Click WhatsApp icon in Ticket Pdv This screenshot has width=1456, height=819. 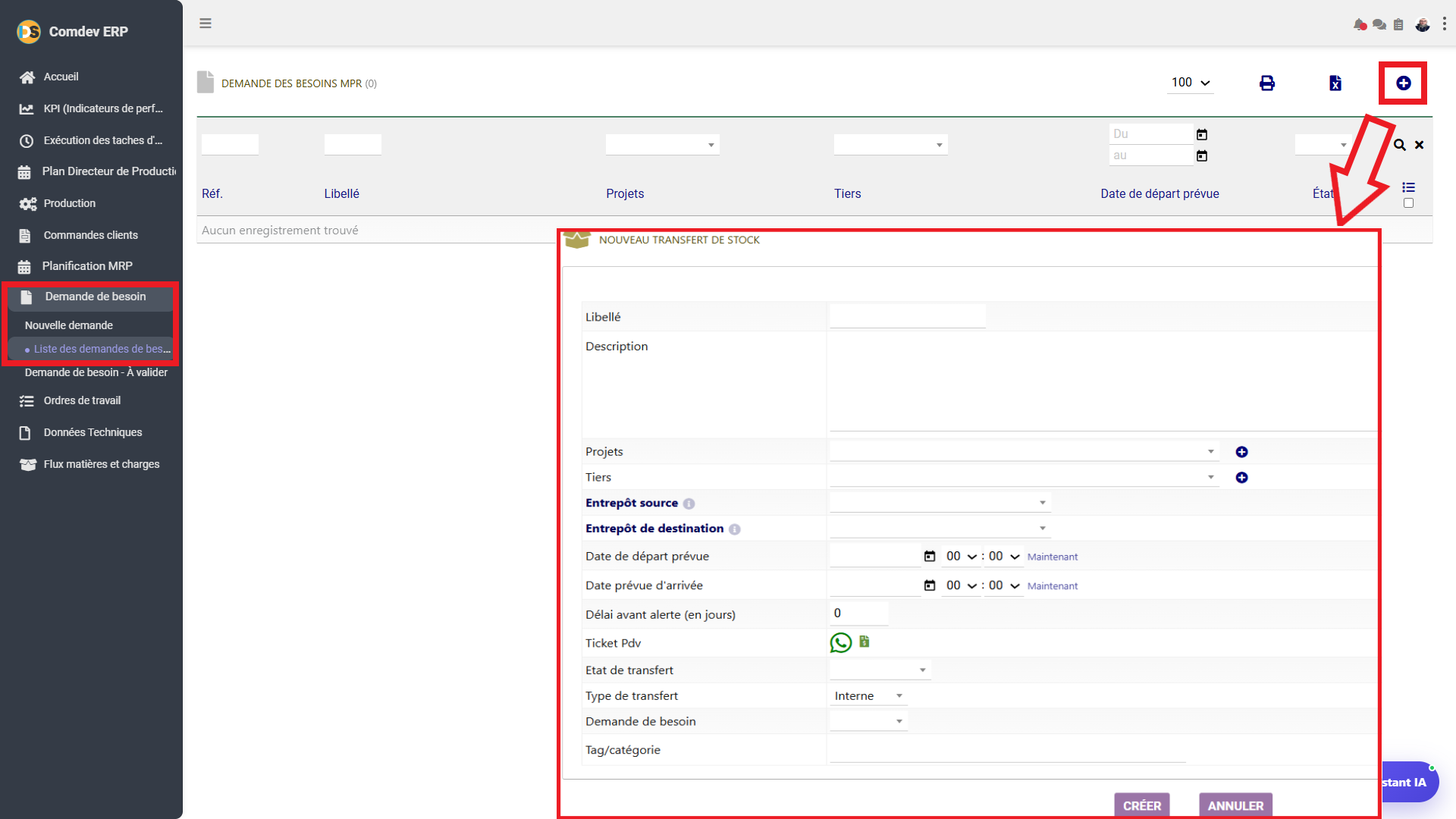pyautogui.click(x=841, y=643)
